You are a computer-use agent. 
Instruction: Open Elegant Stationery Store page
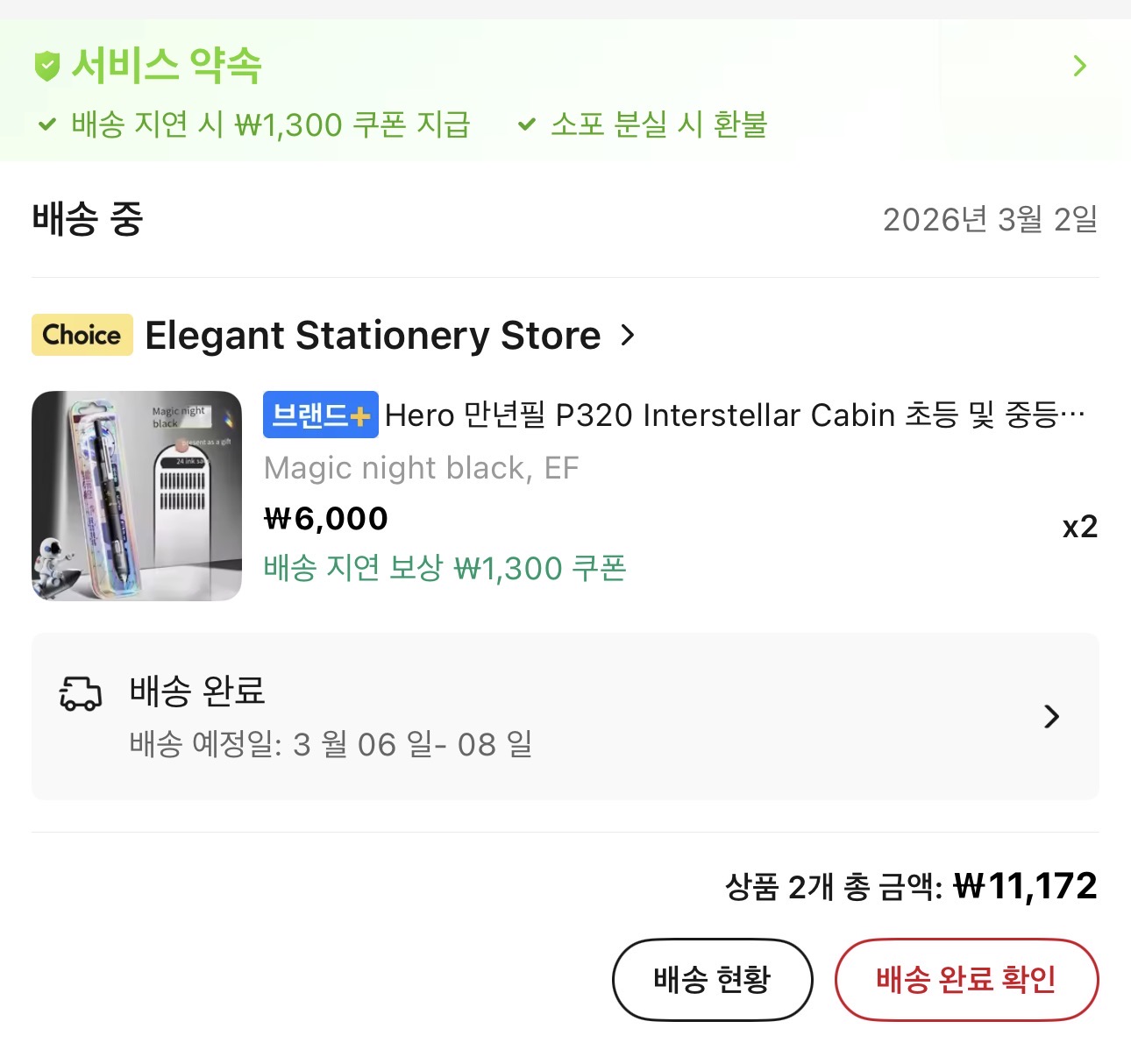click(373, 335)
